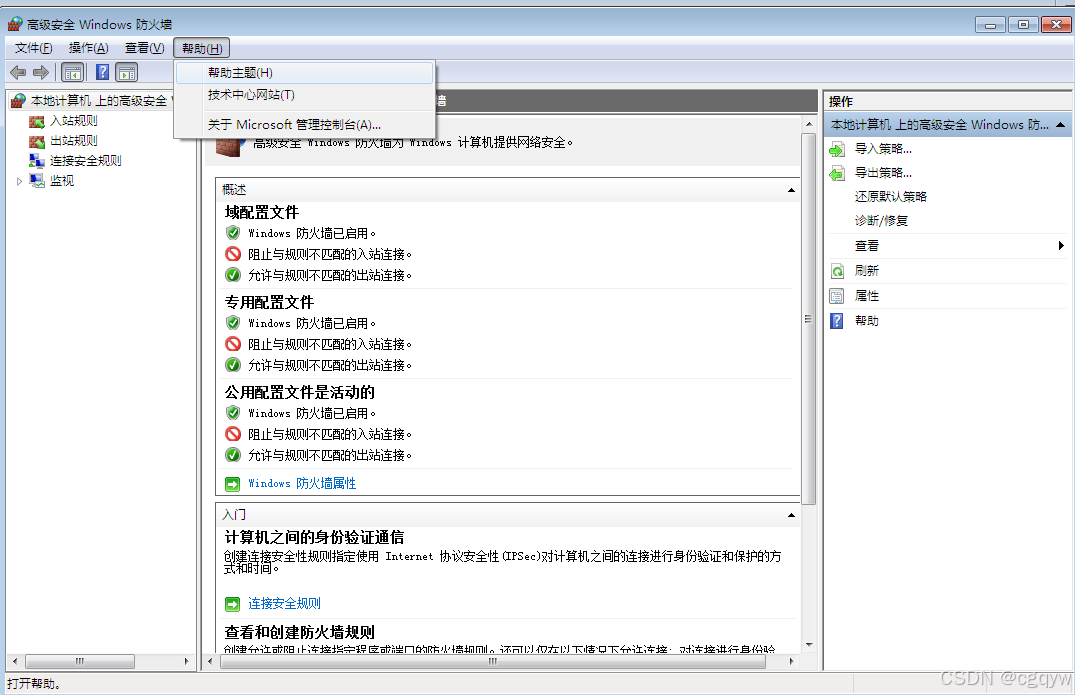The image size is (1075, 695).
Task: Click the 域配置文件 heading
Action: 262,212
